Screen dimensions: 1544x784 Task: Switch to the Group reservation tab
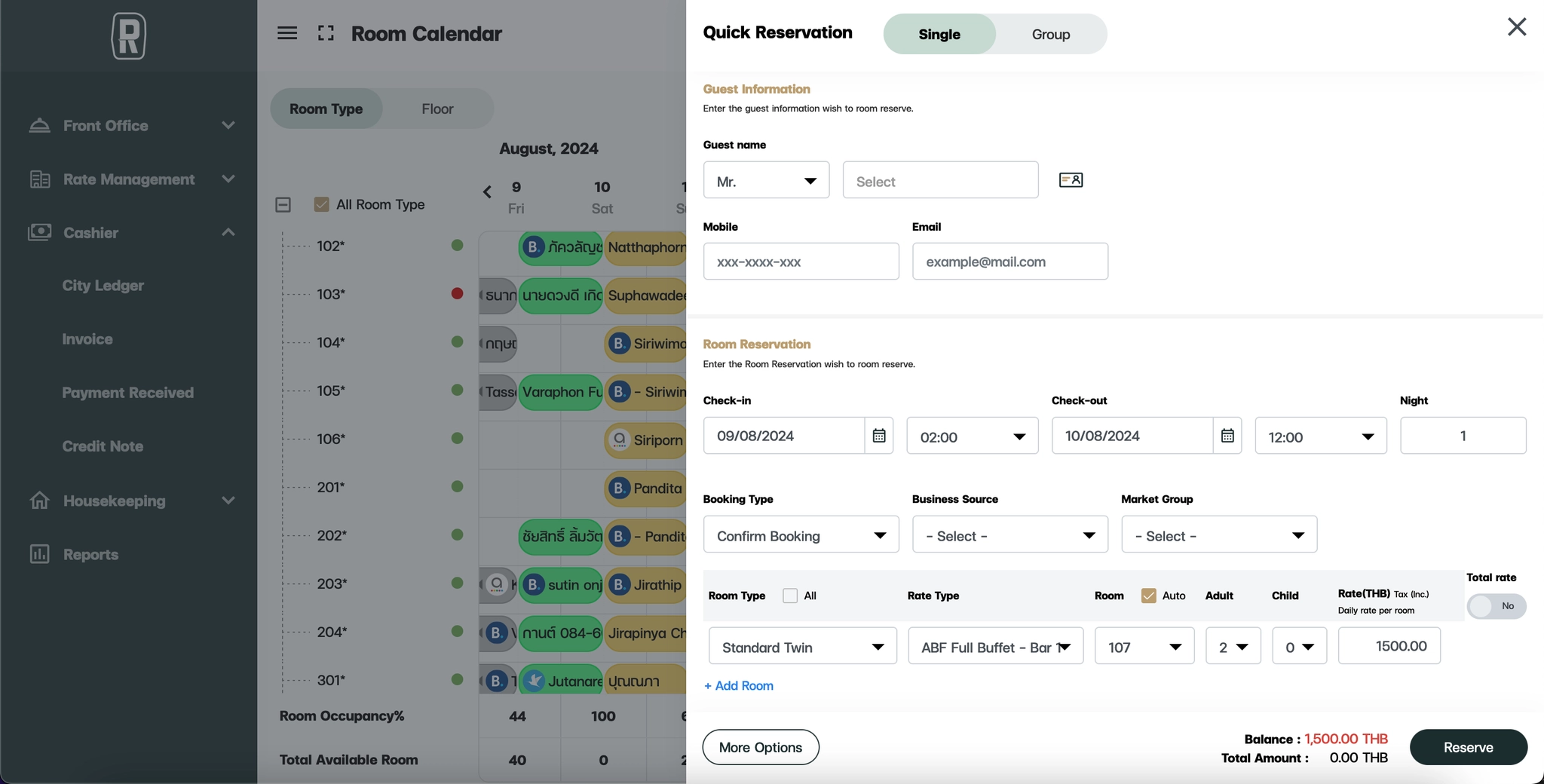(x=1050, y=35)
